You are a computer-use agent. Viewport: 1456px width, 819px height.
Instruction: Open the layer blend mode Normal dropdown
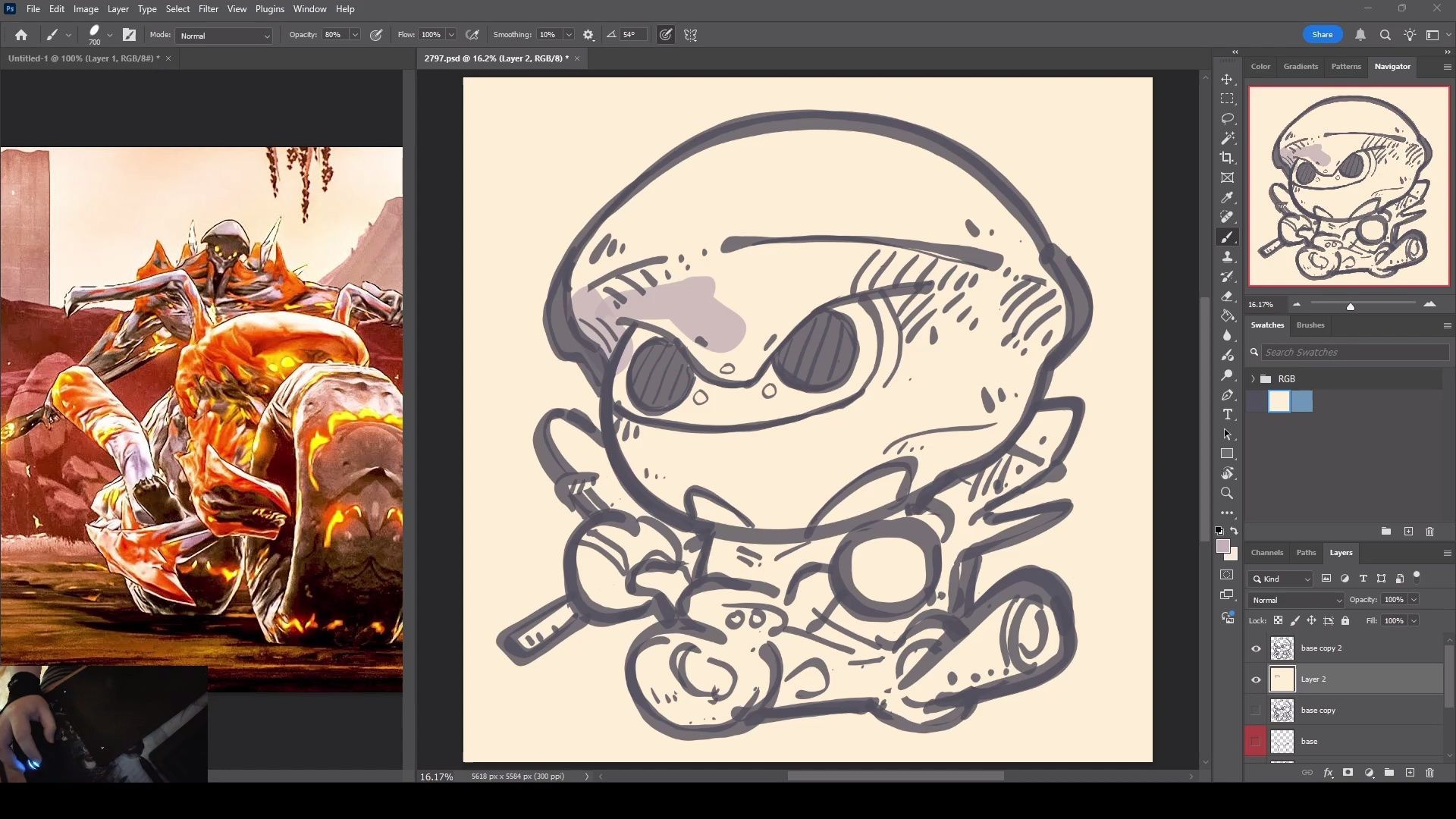1296,600
